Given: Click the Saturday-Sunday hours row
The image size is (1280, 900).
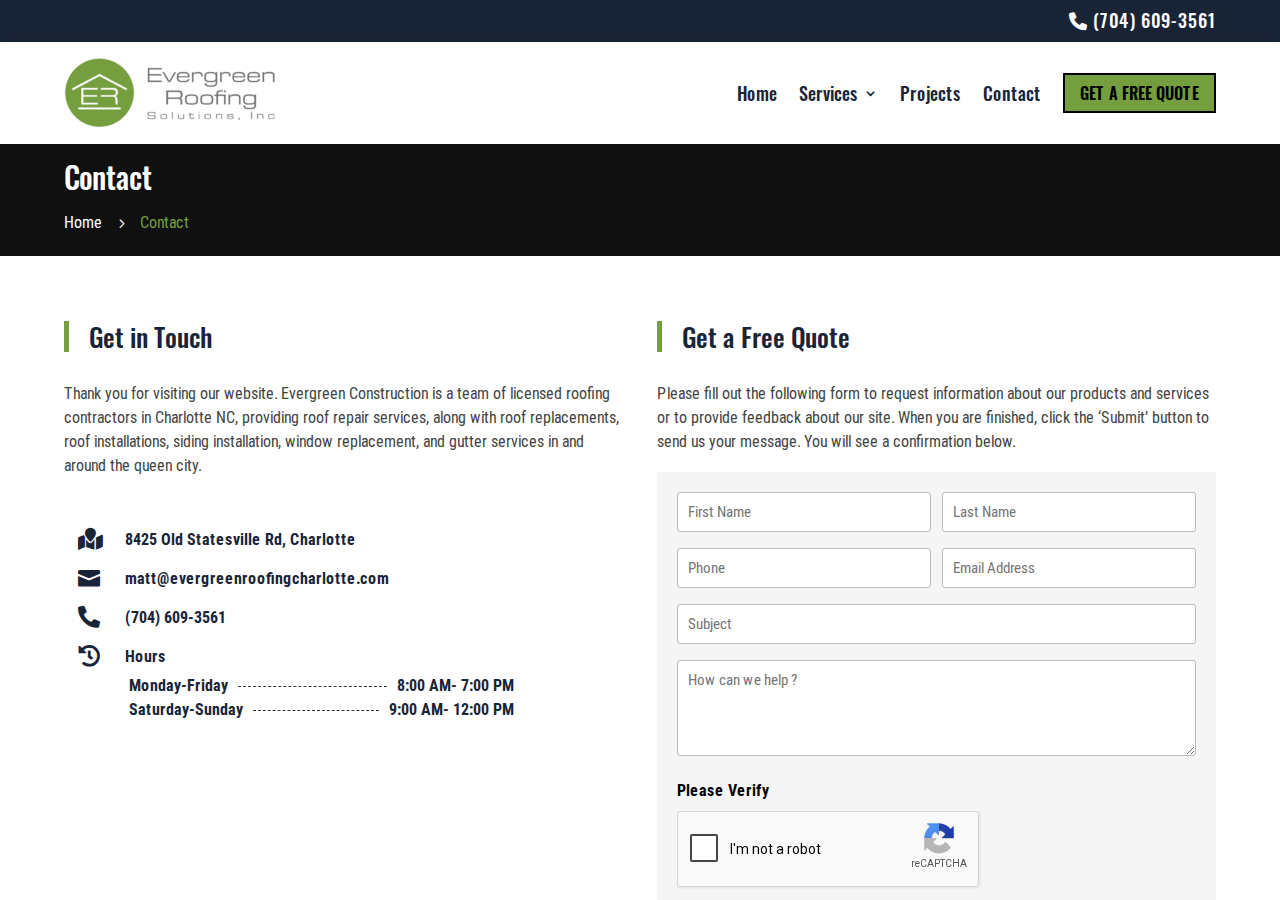Looking at the screenshot, I should click(321, 709).
